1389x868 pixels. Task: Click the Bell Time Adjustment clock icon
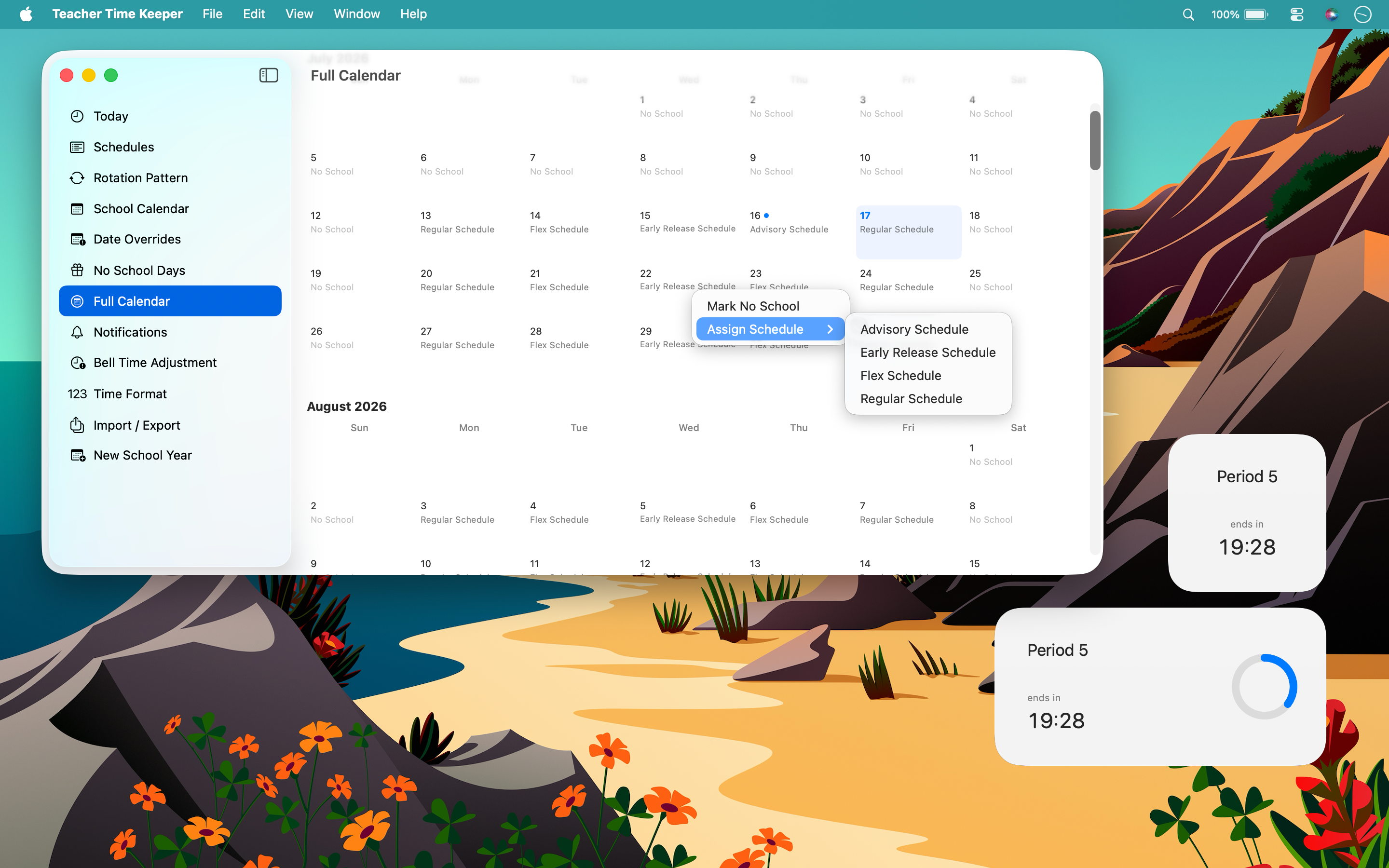tap(78, 363)
